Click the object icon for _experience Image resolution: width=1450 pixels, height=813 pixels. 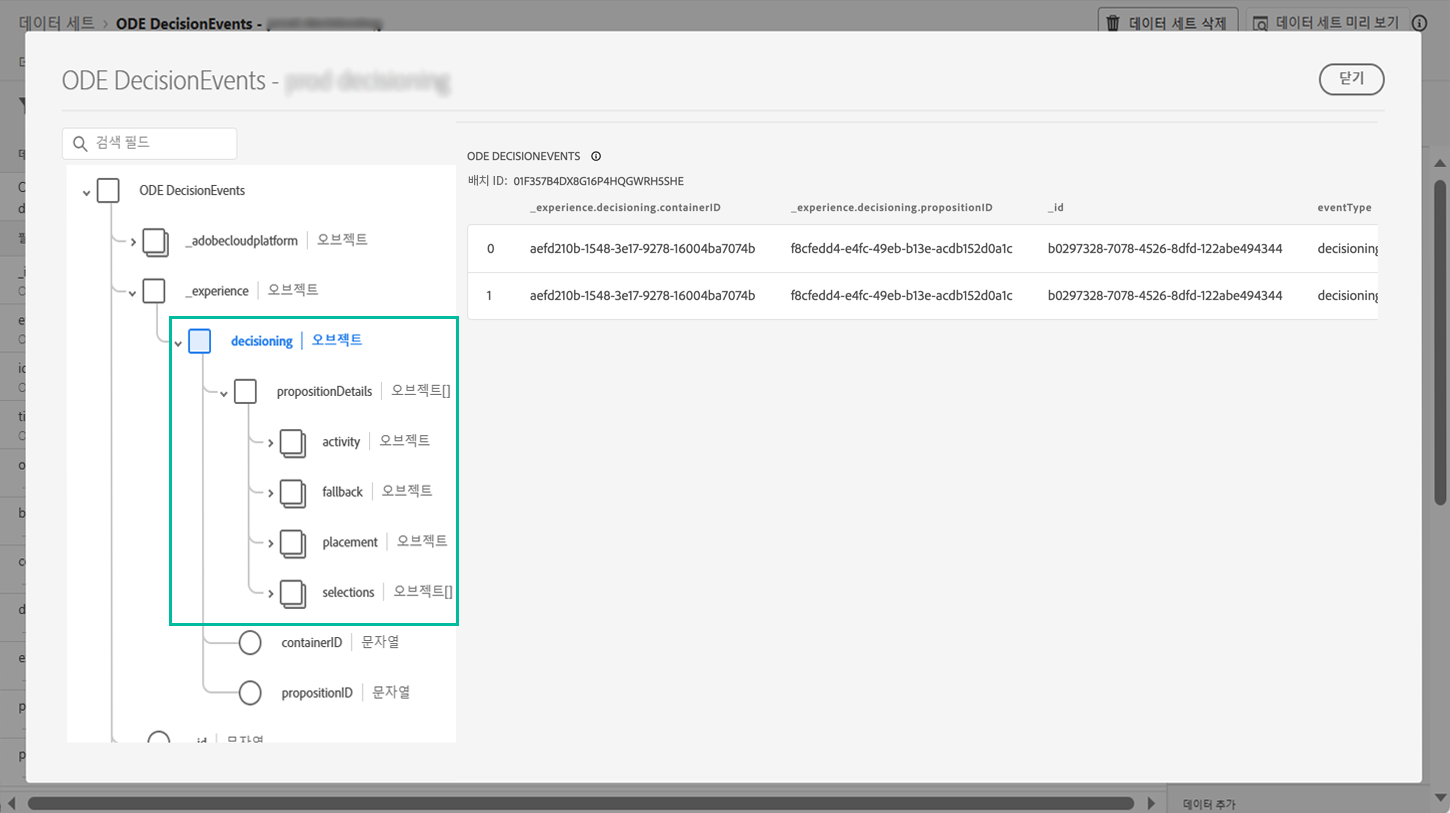click(x=154, y=290)
